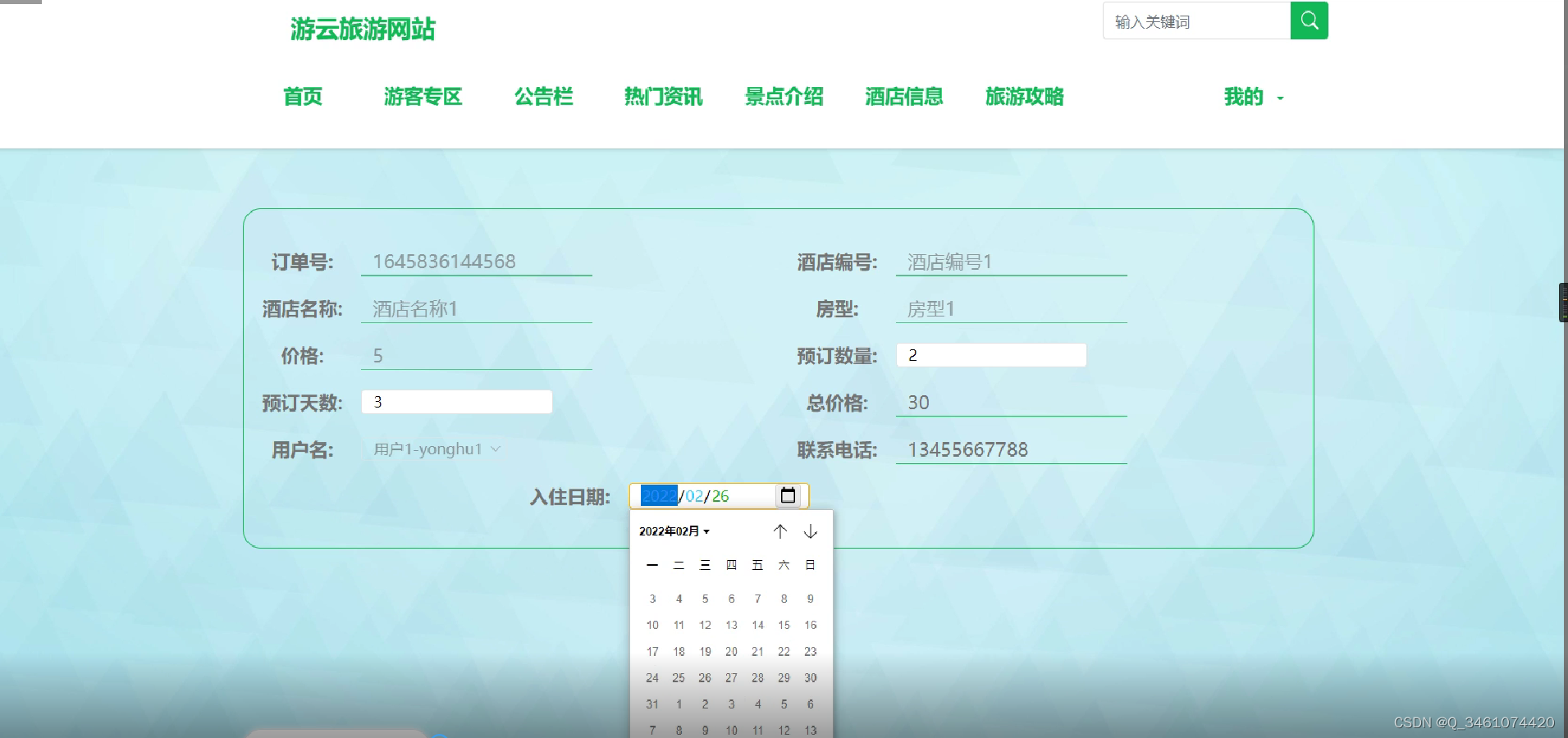Expand the 2022年02月 month selector
The image size is (1568, 738).
tap(674, 531)
